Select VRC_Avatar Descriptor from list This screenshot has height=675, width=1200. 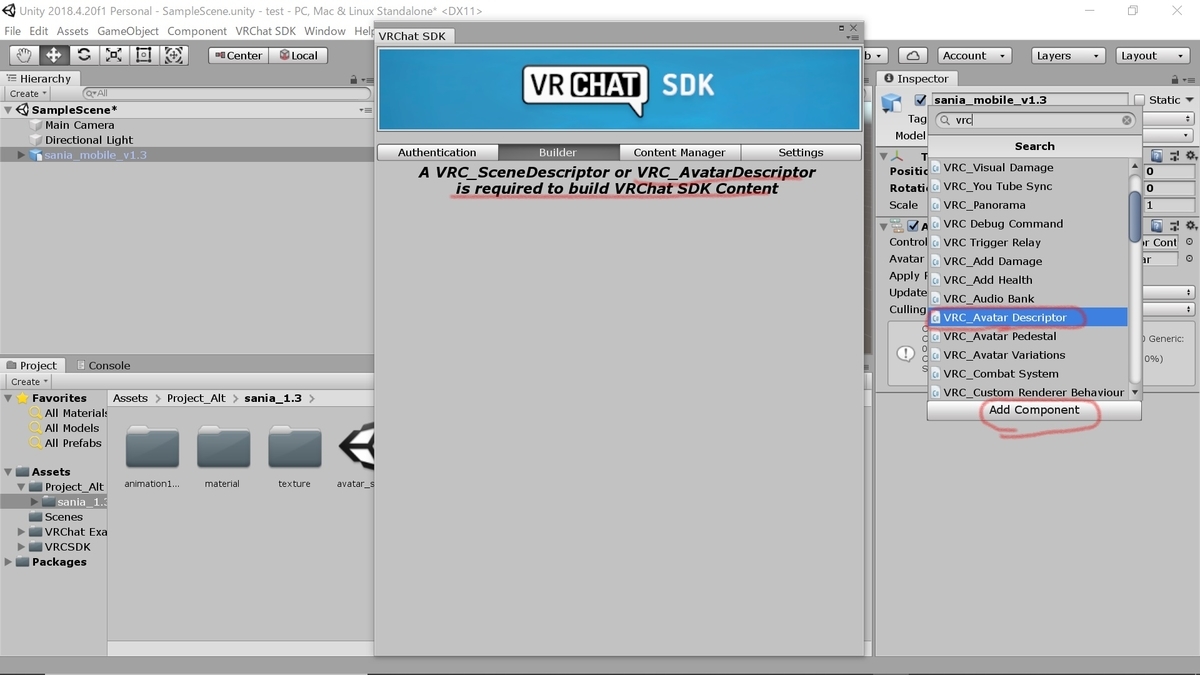1028,318
